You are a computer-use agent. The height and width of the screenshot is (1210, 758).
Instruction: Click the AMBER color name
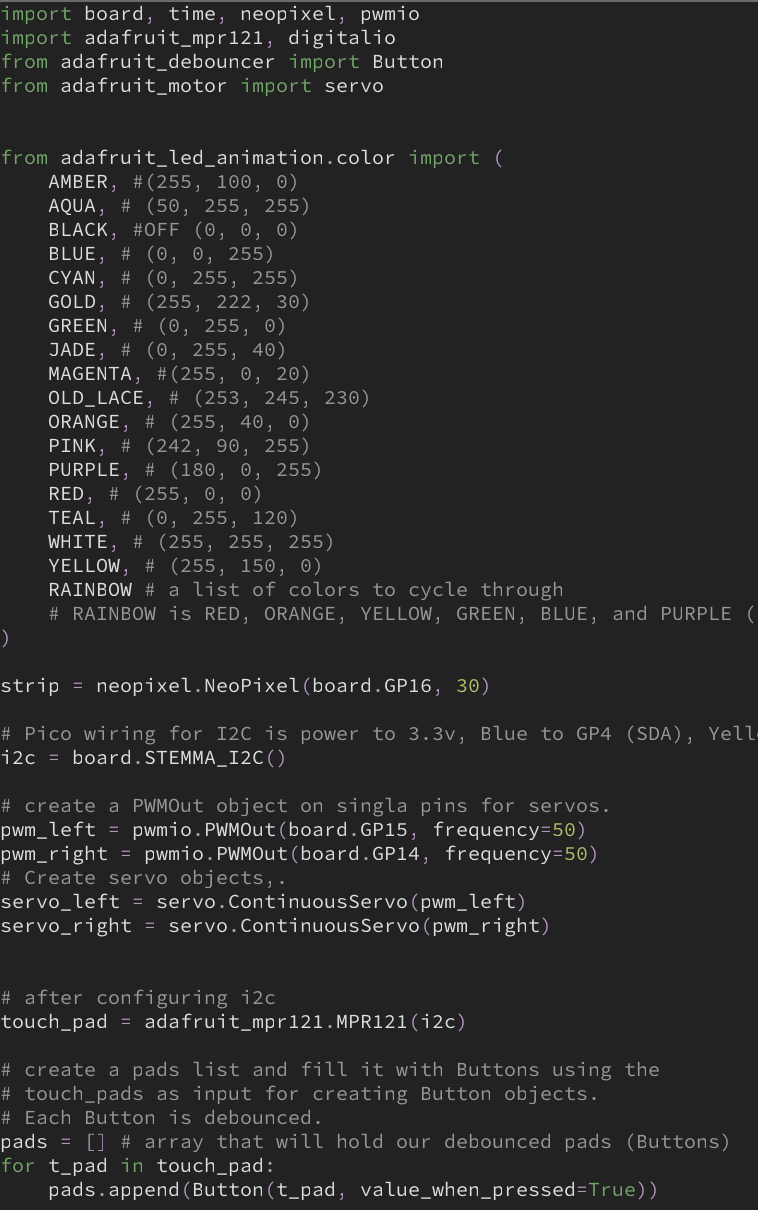tap(78, 182)
